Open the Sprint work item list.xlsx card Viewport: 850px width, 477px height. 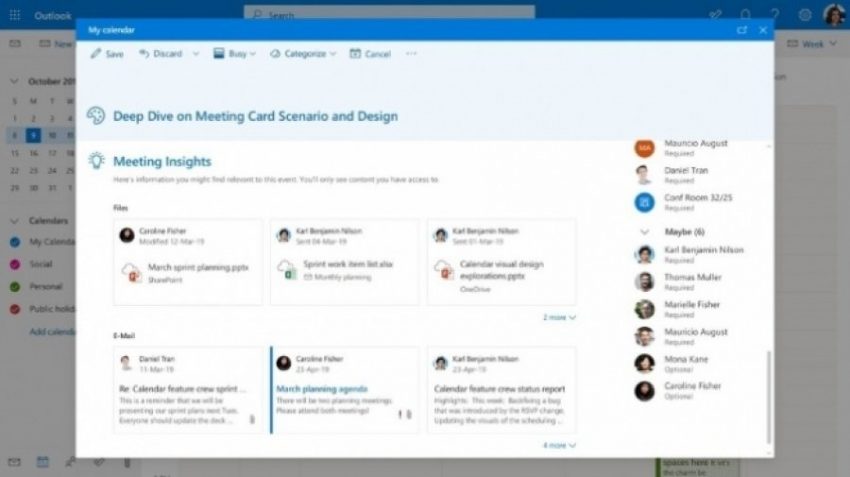point(348,267)
